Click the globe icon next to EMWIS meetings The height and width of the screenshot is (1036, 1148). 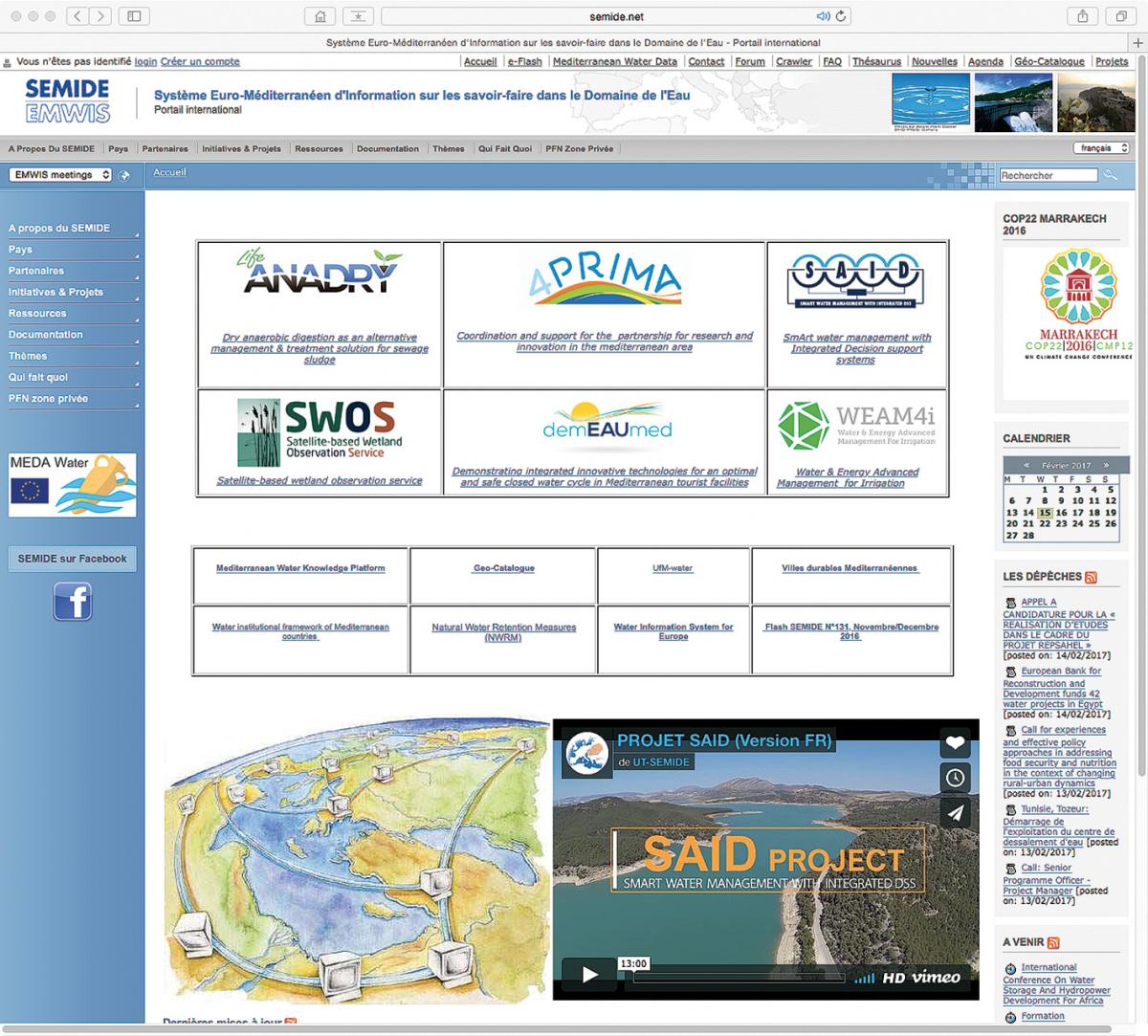coord(124,175)
